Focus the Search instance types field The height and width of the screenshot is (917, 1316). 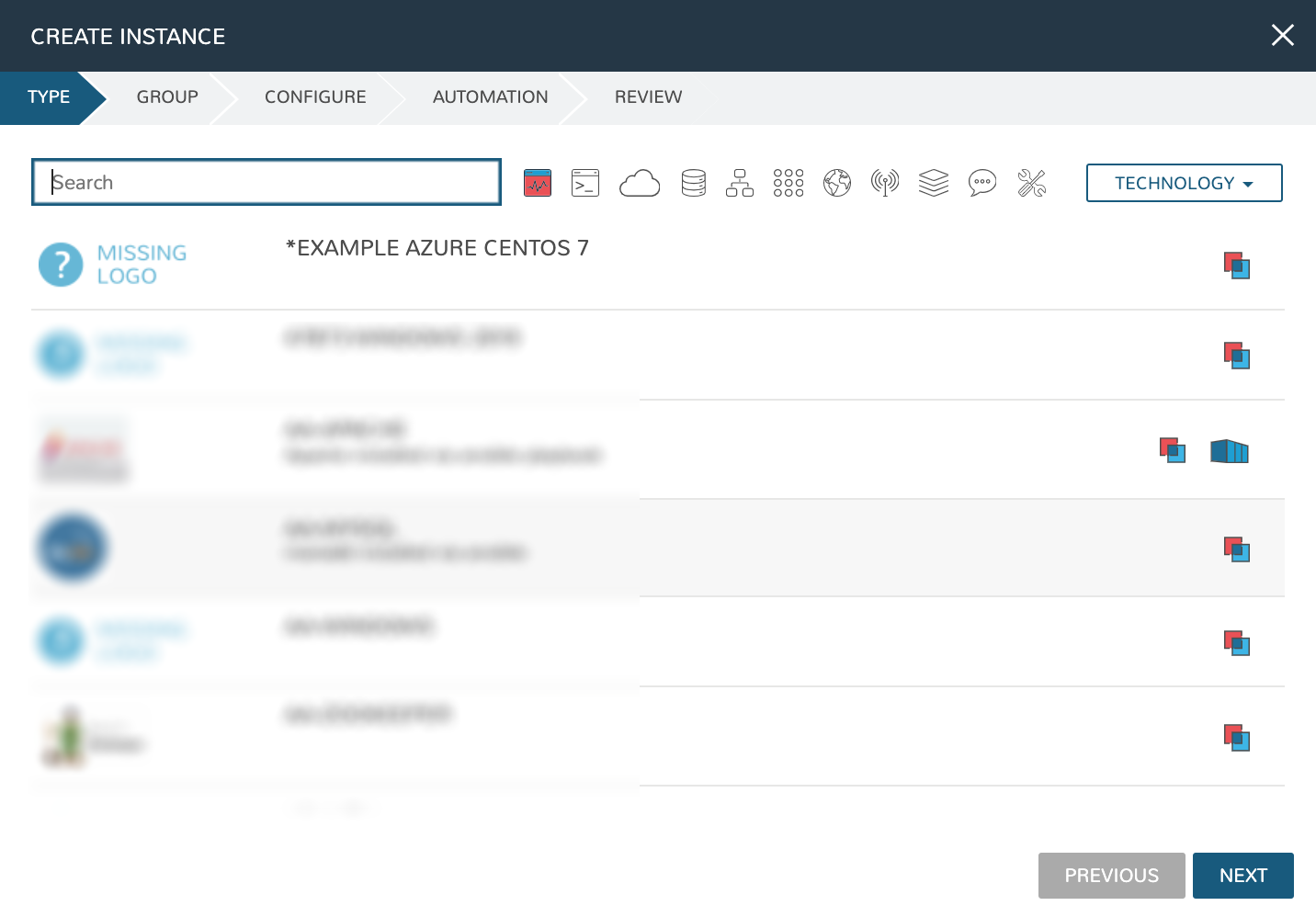tap(267, 182)
